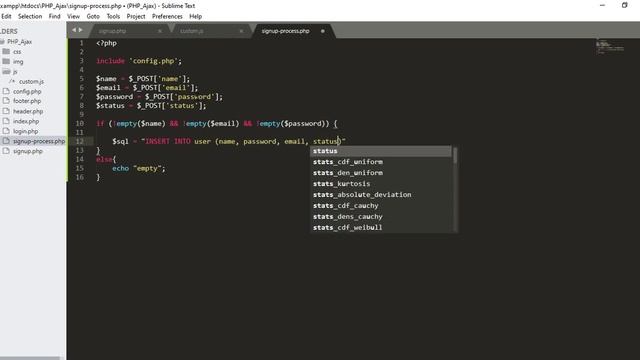Click the img folder icon
Viewport: 640px width, 360px height.
[6, 61]
